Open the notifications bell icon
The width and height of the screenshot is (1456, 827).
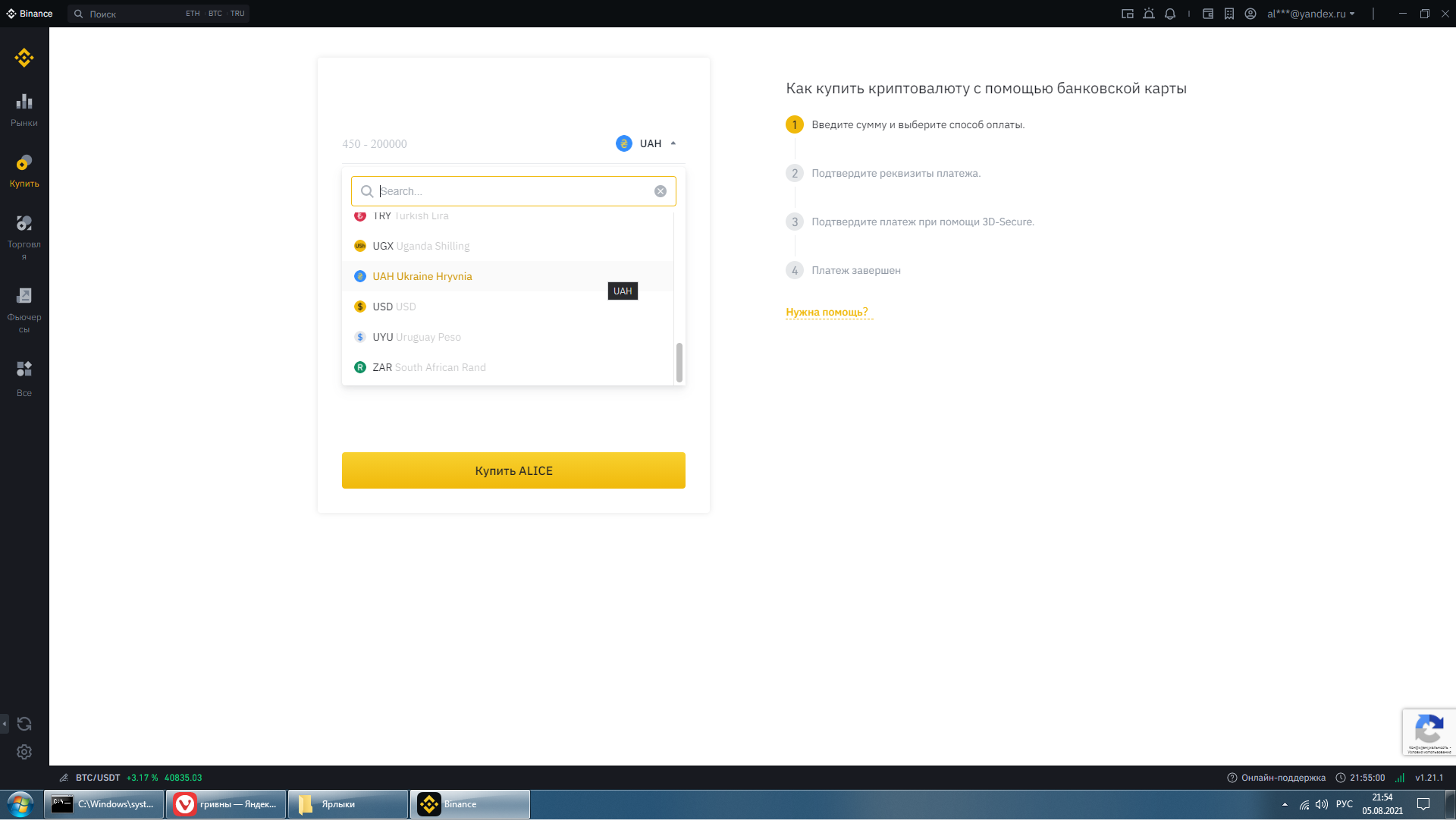tap(1170, 14)
